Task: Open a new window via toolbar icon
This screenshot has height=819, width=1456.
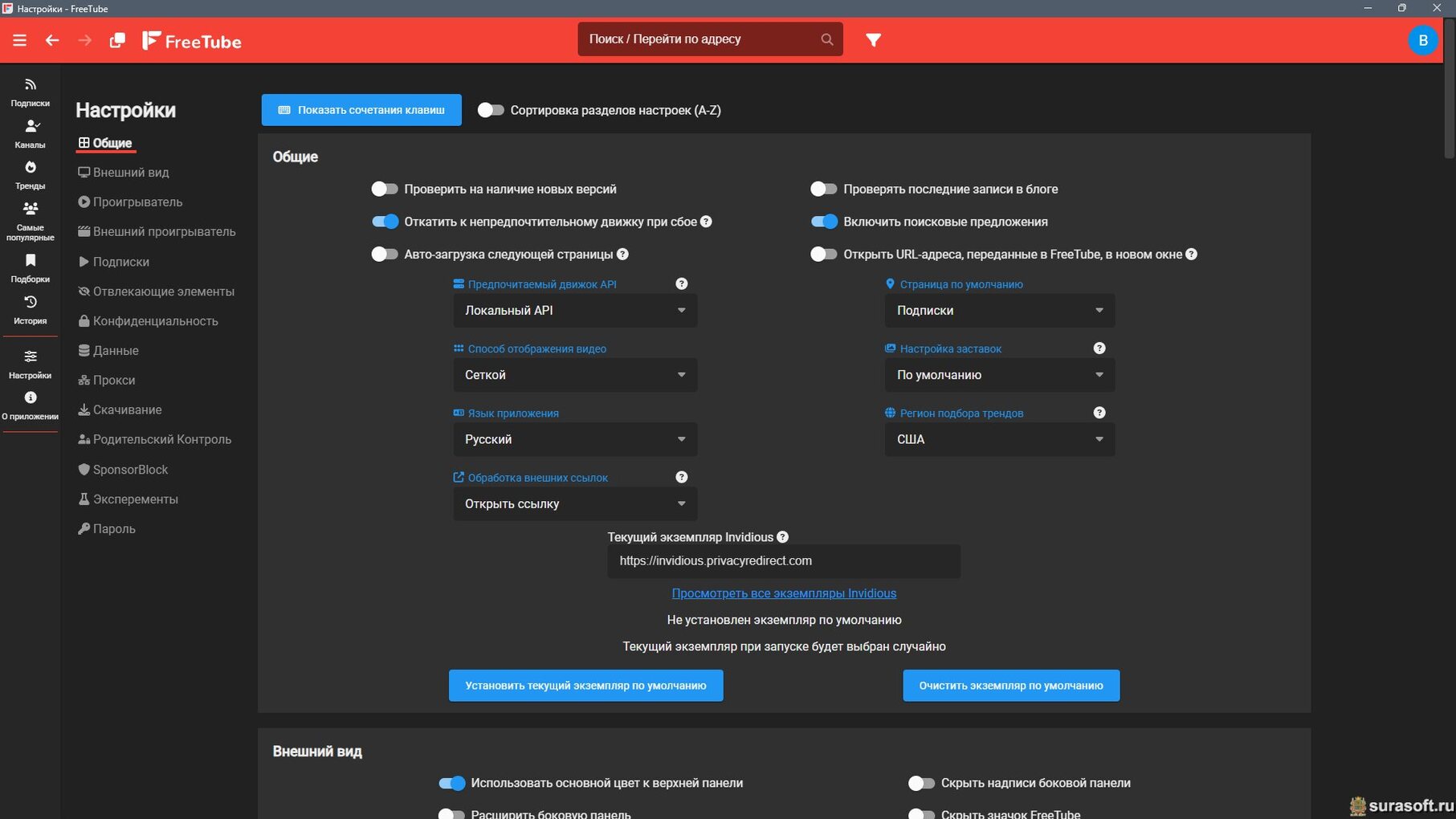Action: click(117, 40)
